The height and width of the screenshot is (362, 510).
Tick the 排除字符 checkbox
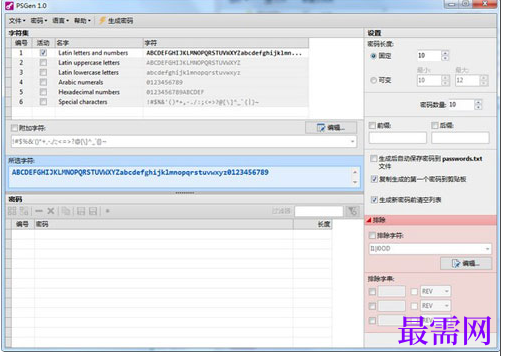[x=372, y=236]
